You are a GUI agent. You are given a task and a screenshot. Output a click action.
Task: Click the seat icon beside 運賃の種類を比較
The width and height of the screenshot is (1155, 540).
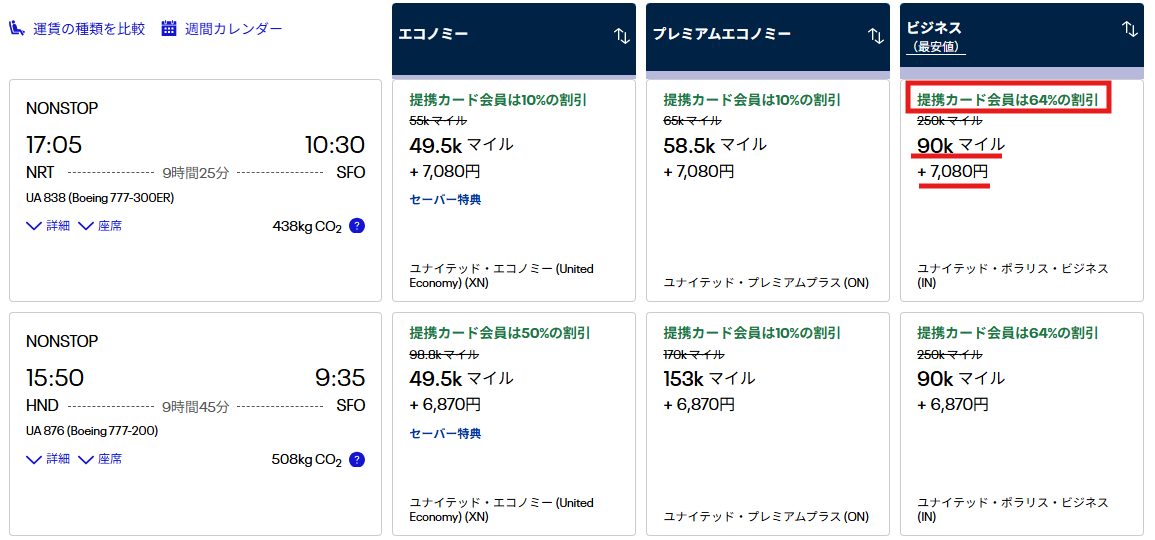[x=18, y=29]
